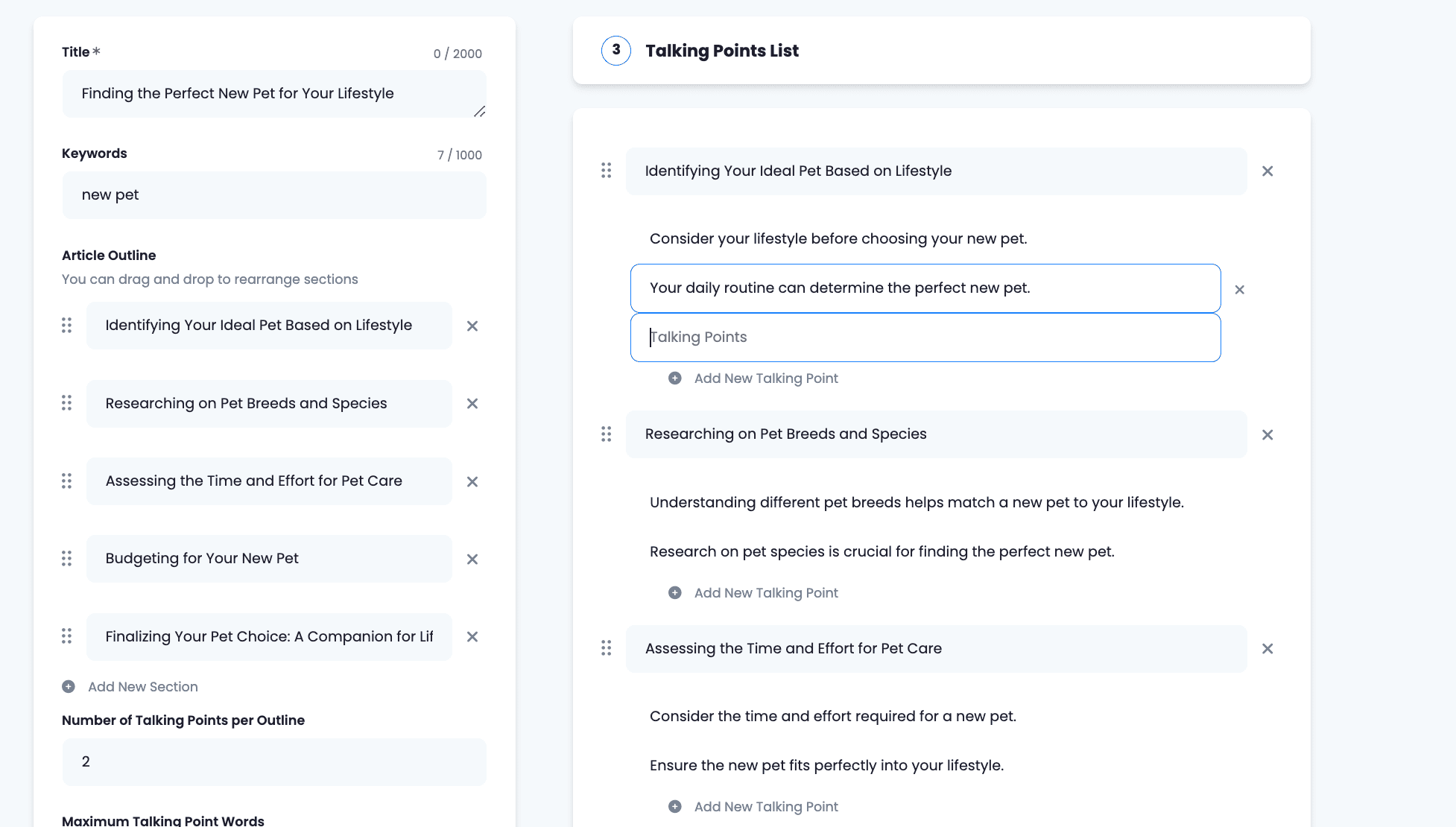Click 'Consider your lifestyle before choosing' talking point
This screenshot has width=1456, height=827.
pyautogui.click(x=838, y=239)
